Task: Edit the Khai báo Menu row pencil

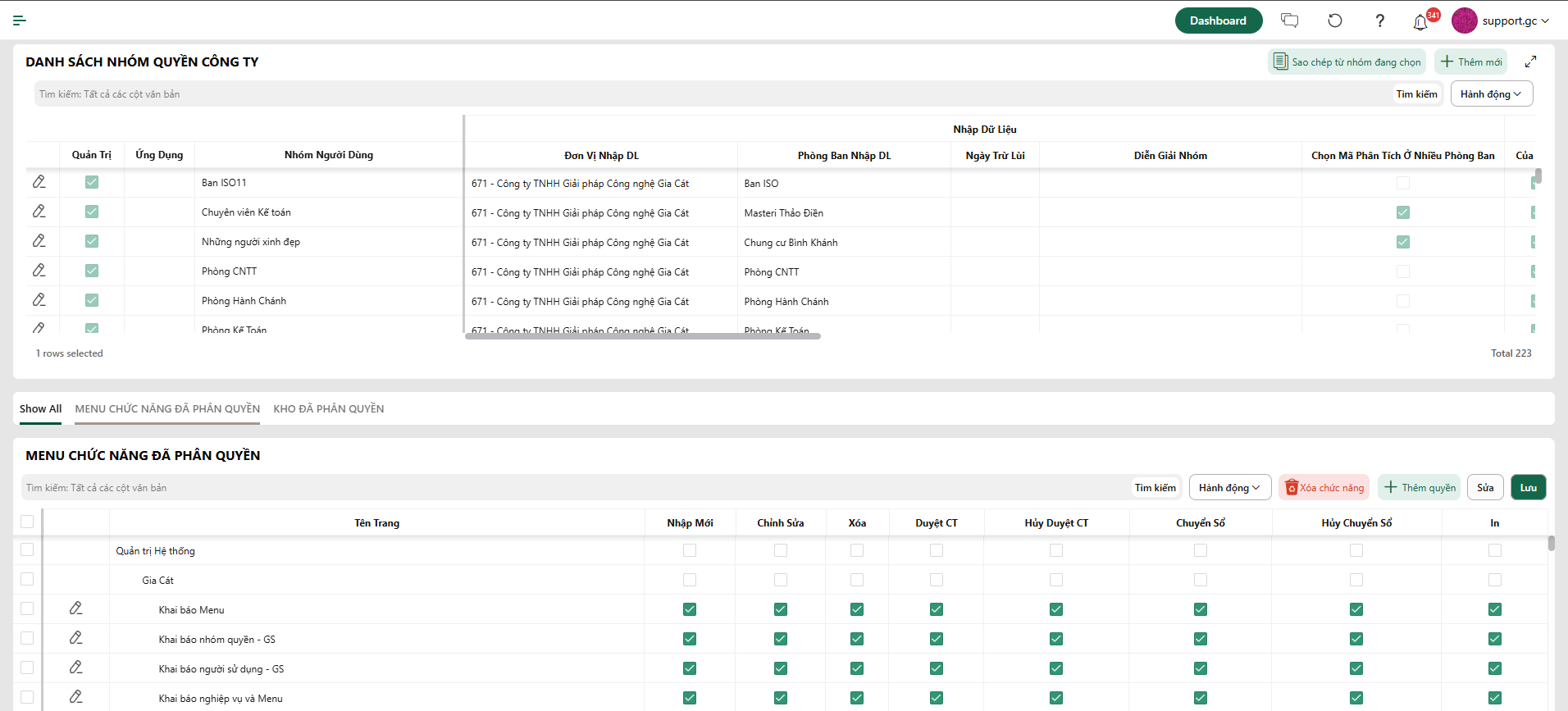Action: point(75,608)
